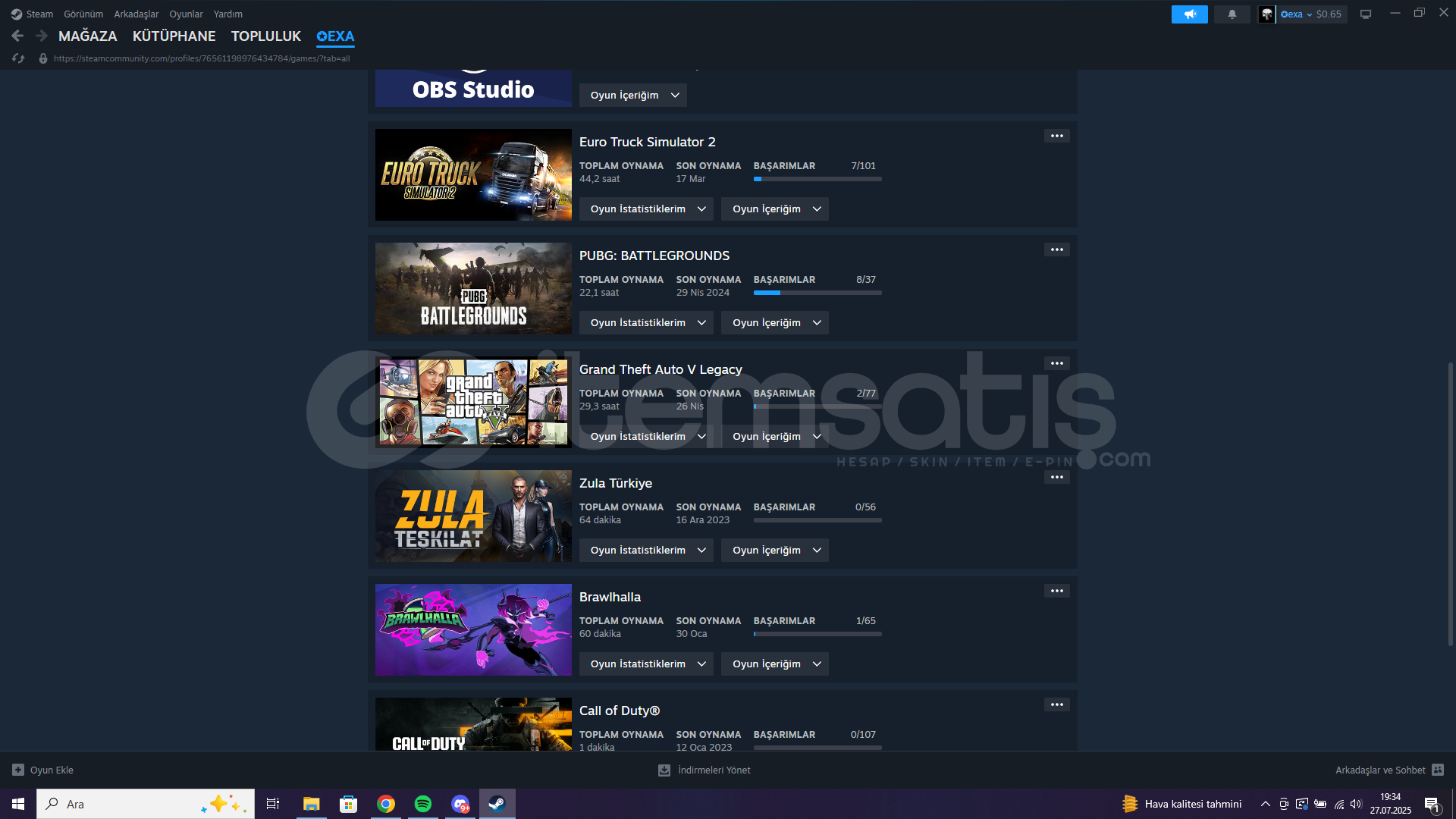
Task: Click Zula Teşkilat cover image
Action: pyautogui.click(x=473, y=516)
